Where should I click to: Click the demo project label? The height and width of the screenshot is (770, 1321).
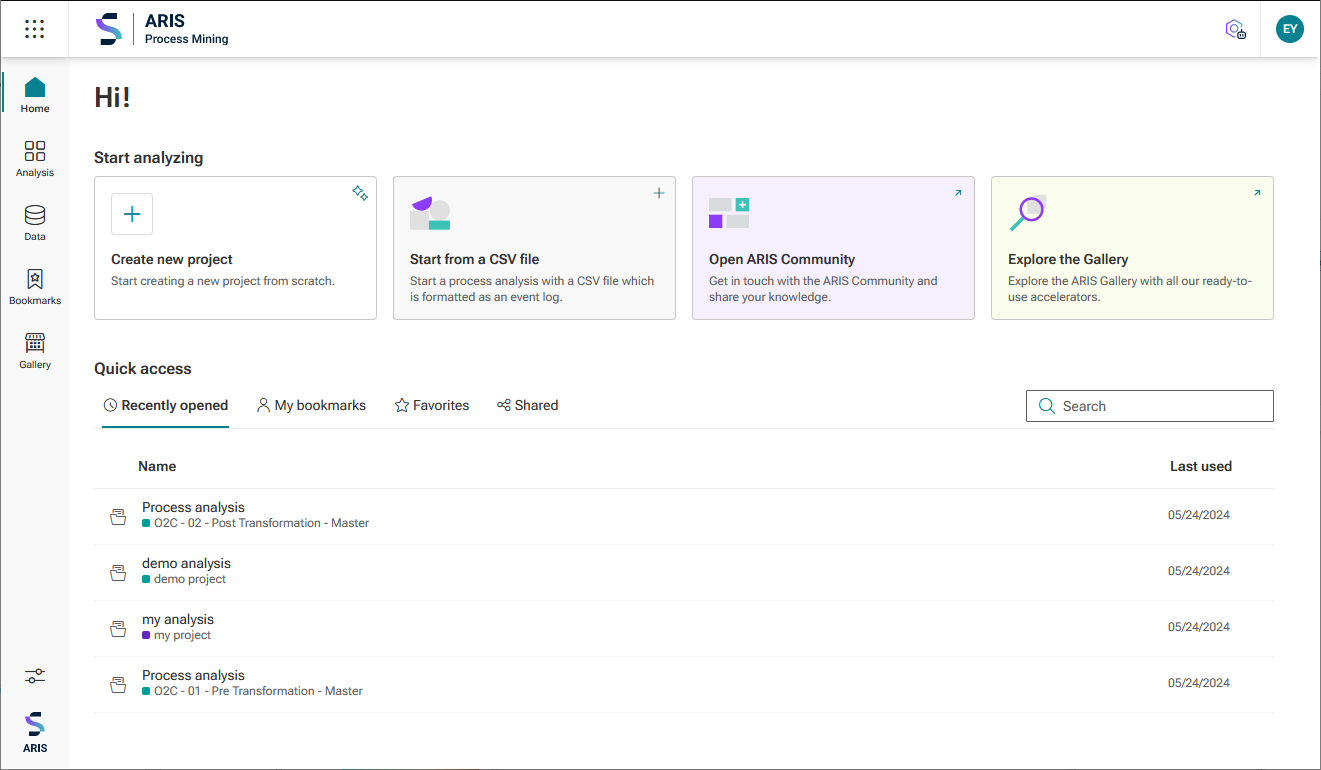pyautogui.click(x=190, y=579)
